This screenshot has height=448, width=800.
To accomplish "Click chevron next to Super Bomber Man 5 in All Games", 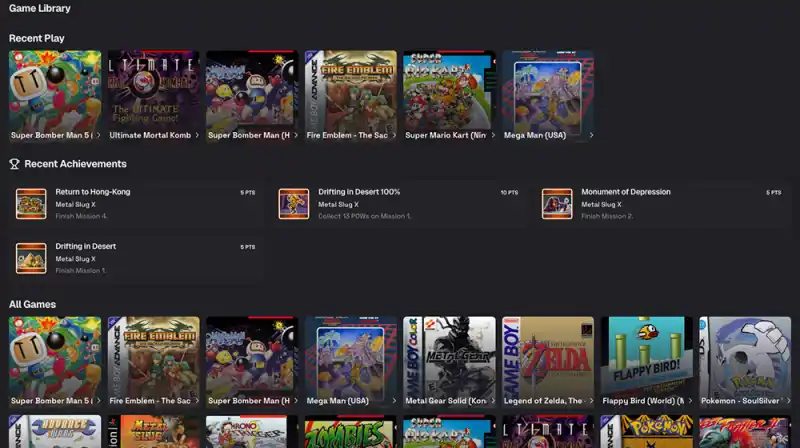I will point(98,401).
